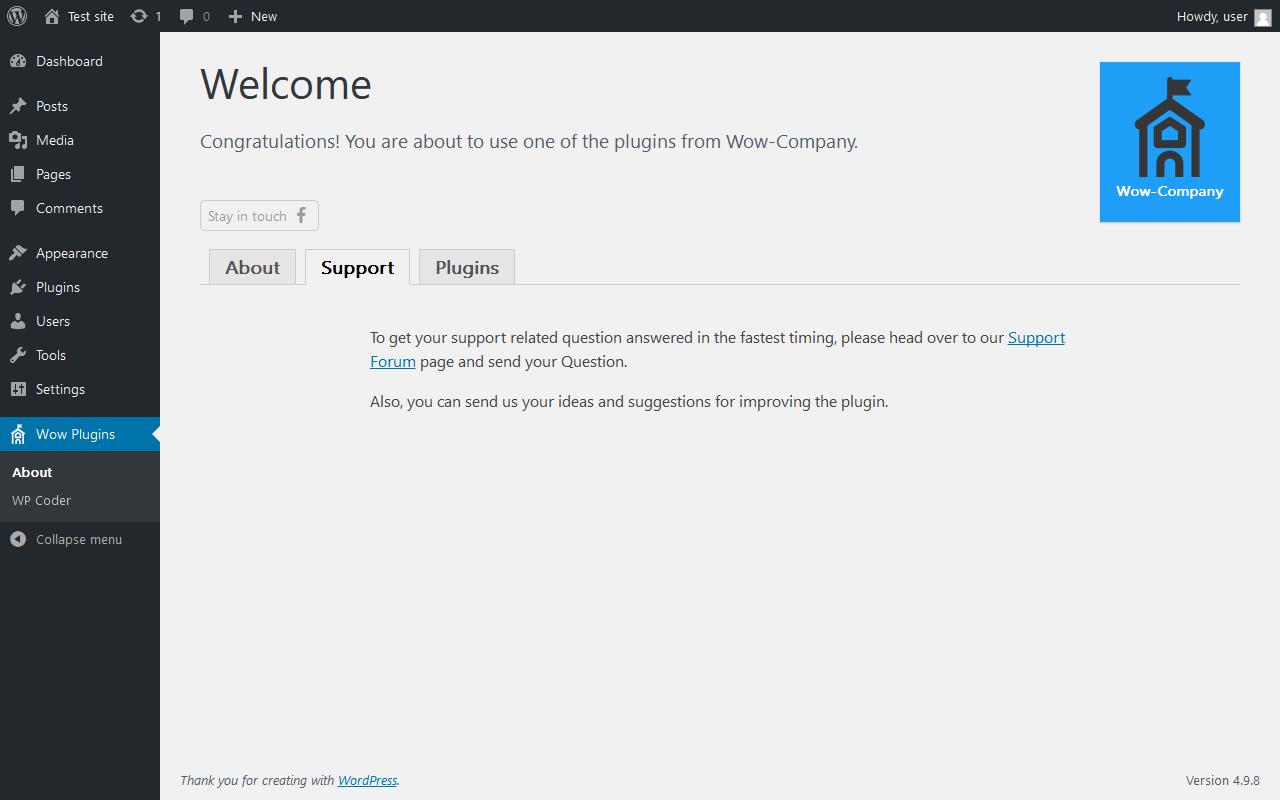Click the Stay in touch button

[x=259, y=216]
